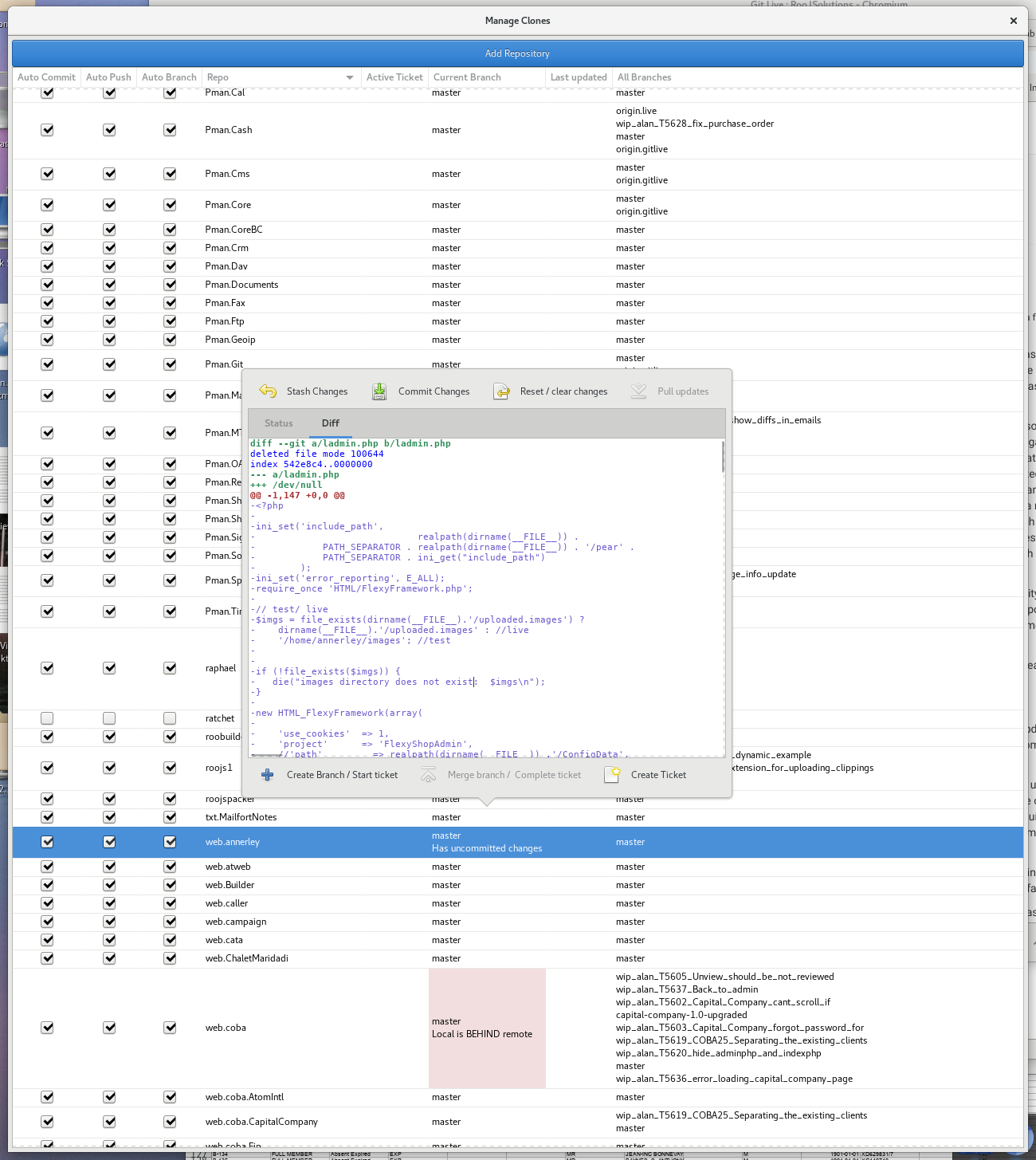Click the Last updated column header
Viewport: 1036px width, 1160px height.
(x=579, y=77)
